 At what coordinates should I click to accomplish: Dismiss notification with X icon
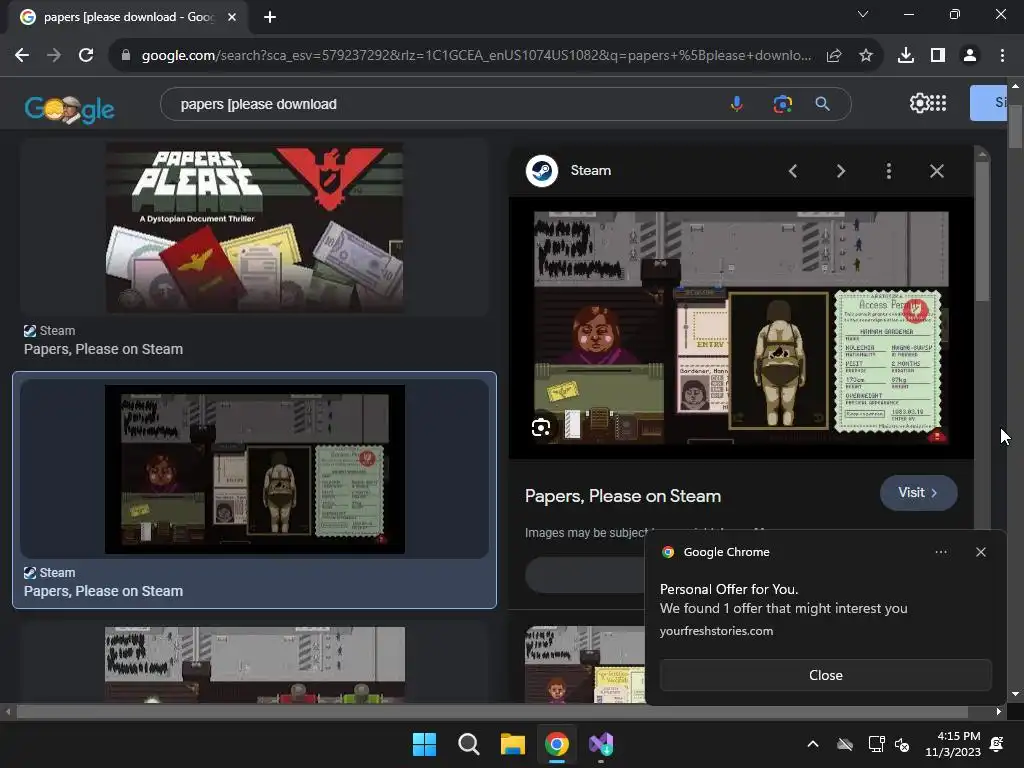[x=981, y=552]
